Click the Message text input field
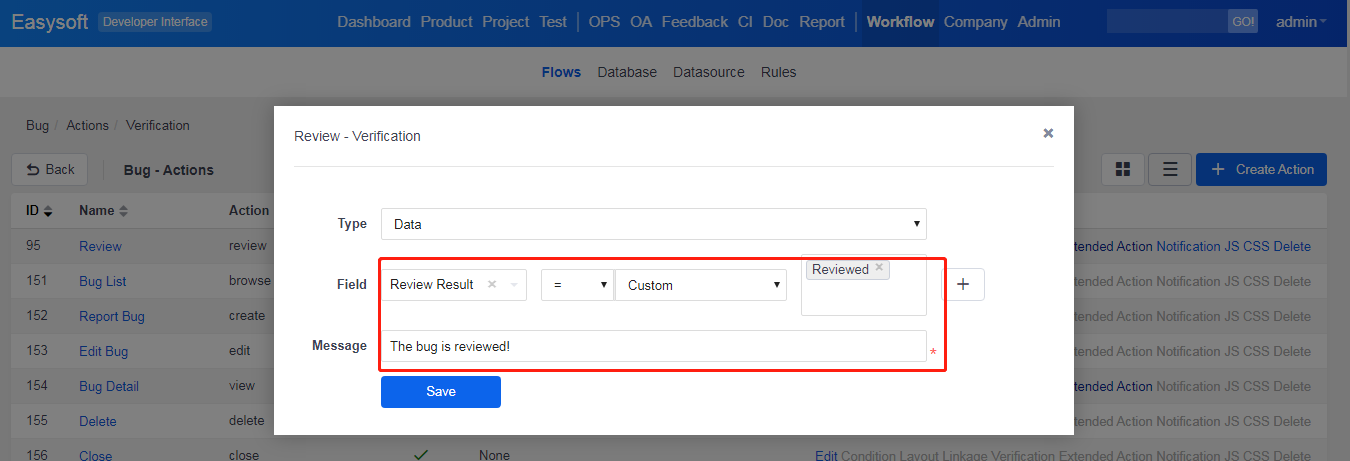Viewport: 1350px width, 461px height. click(653, 346)
